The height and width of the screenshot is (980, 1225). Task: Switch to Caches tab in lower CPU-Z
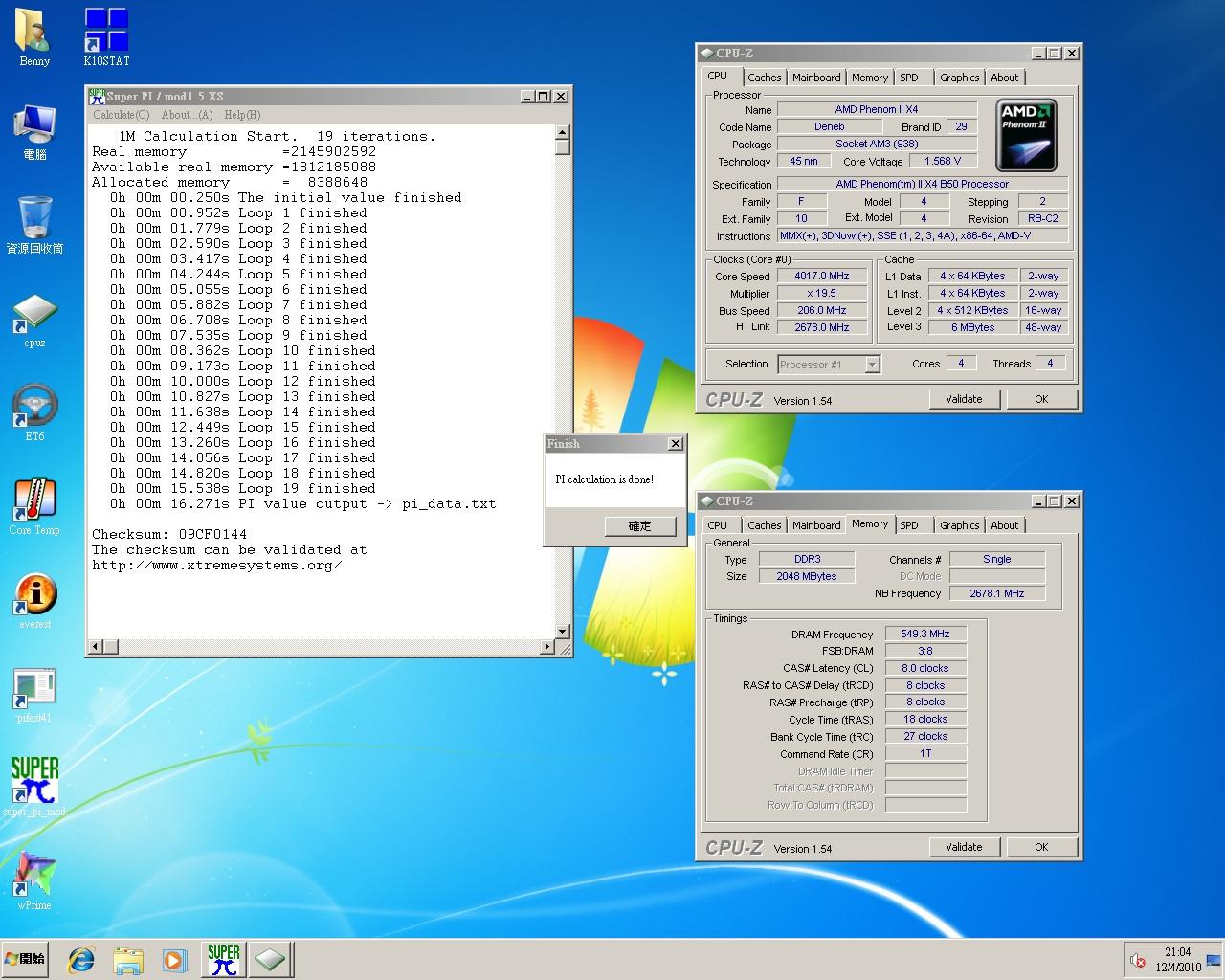point(764,525)
